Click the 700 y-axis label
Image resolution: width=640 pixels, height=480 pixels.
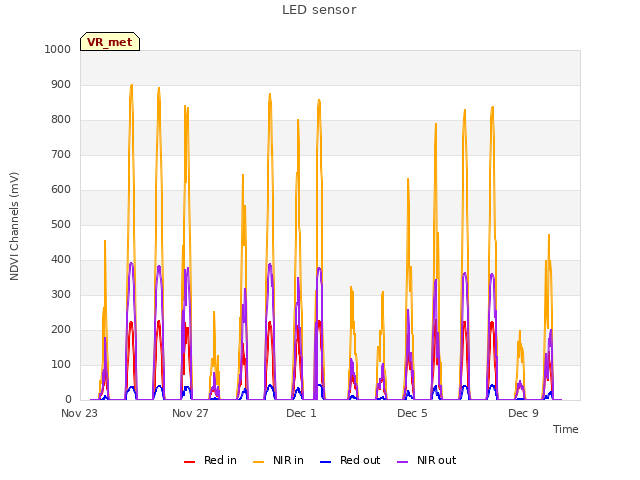(x=61, y=155)
